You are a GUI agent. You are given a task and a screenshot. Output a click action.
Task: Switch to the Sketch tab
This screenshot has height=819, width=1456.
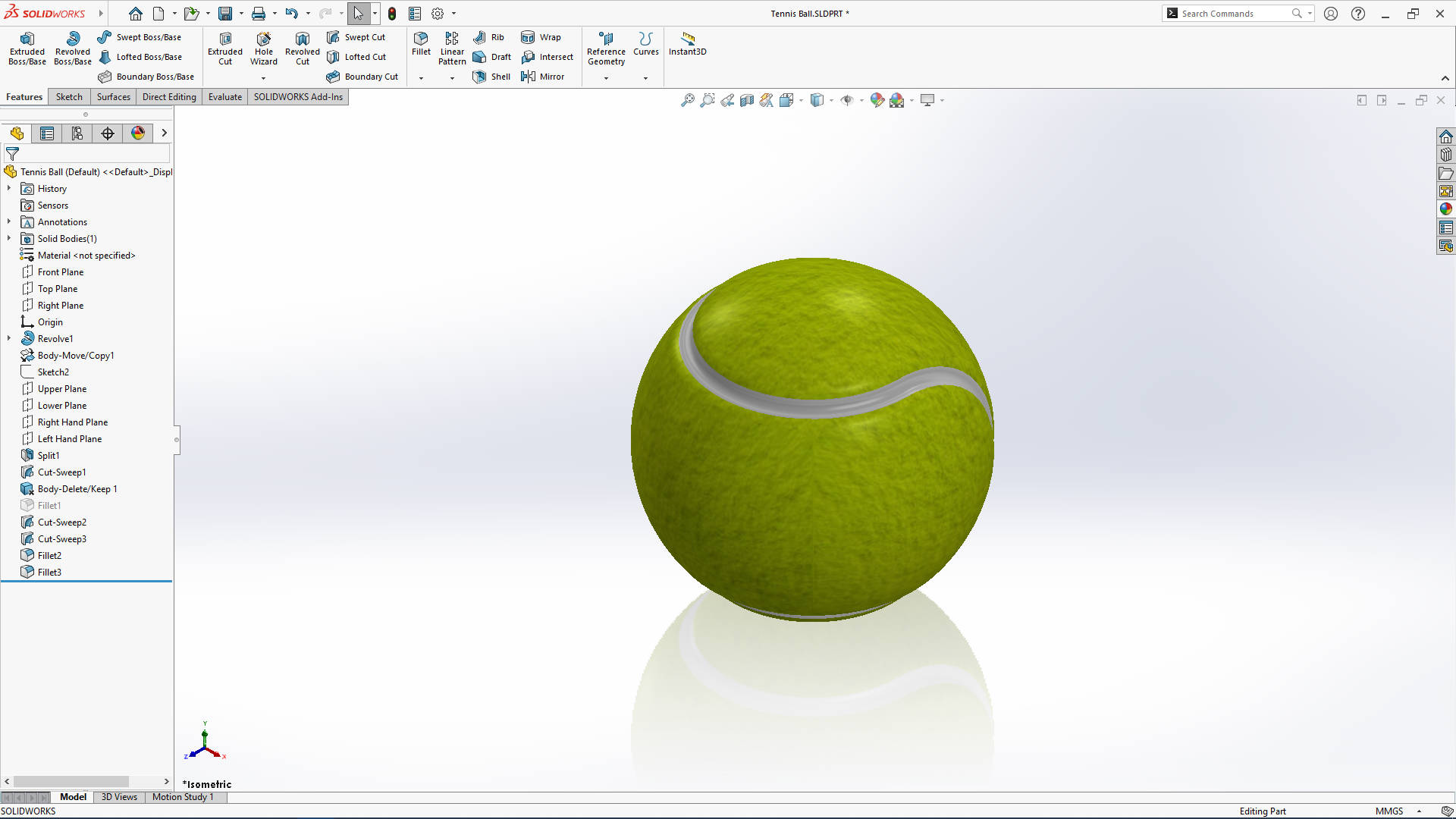pos(69,96)
